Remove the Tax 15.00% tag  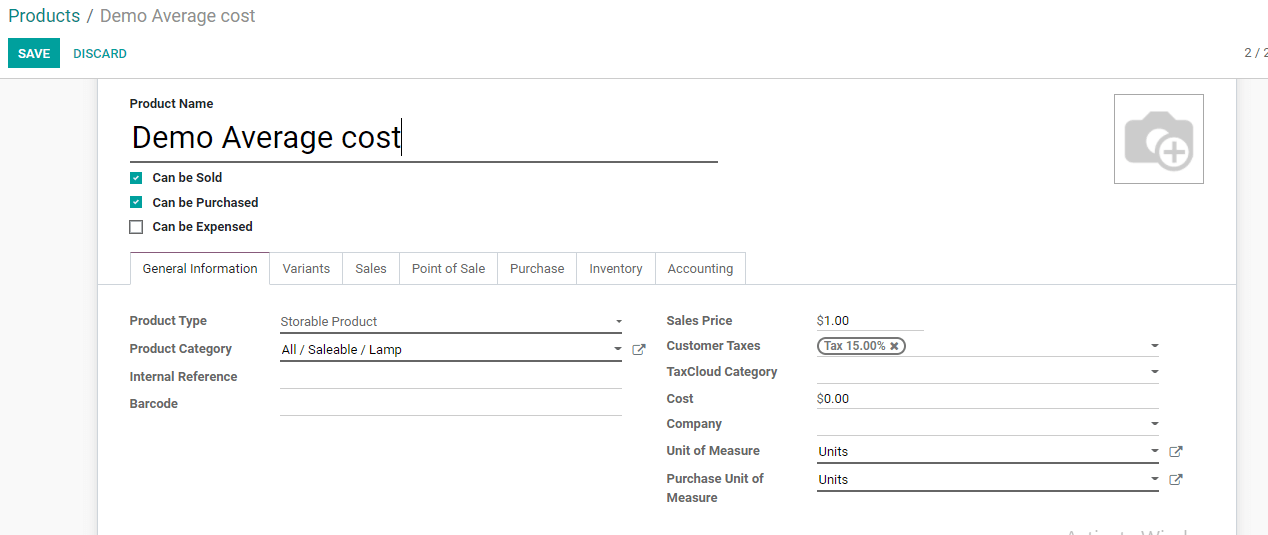[894, 346]
